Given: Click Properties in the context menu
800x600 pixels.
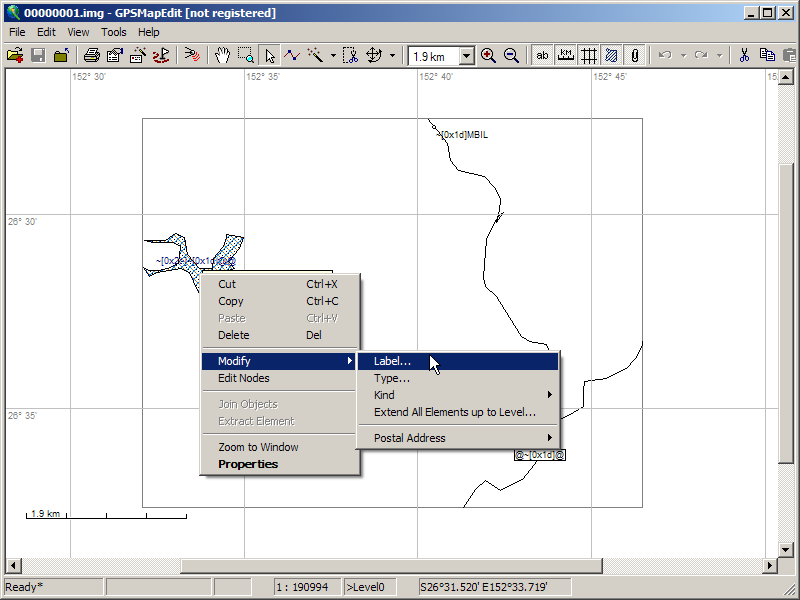Looking at the screenshot, I should 248,464.
